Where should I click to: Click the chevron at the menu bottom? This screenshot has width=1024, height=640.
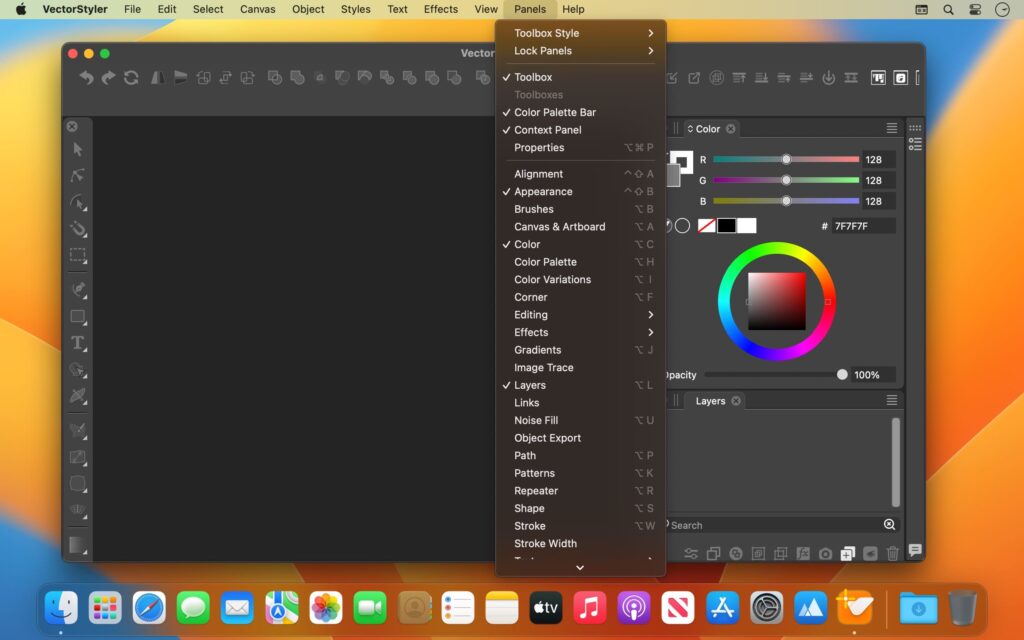coord(578,567)
